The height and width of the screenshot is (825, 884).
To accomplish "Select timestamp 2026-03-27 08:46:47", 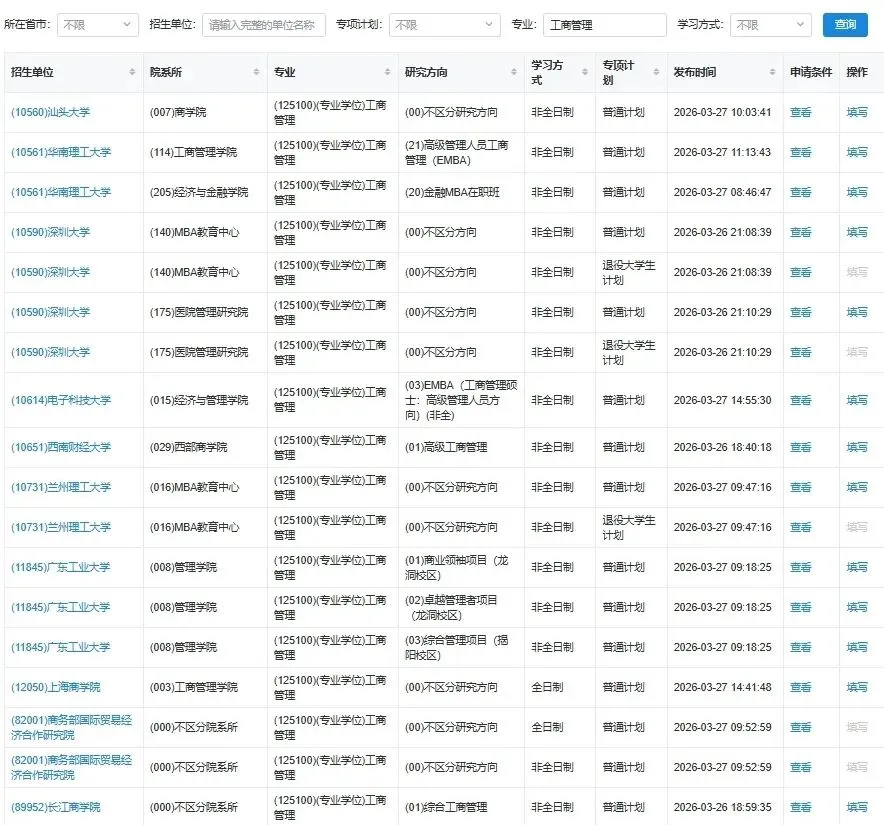I will point(722,192).
